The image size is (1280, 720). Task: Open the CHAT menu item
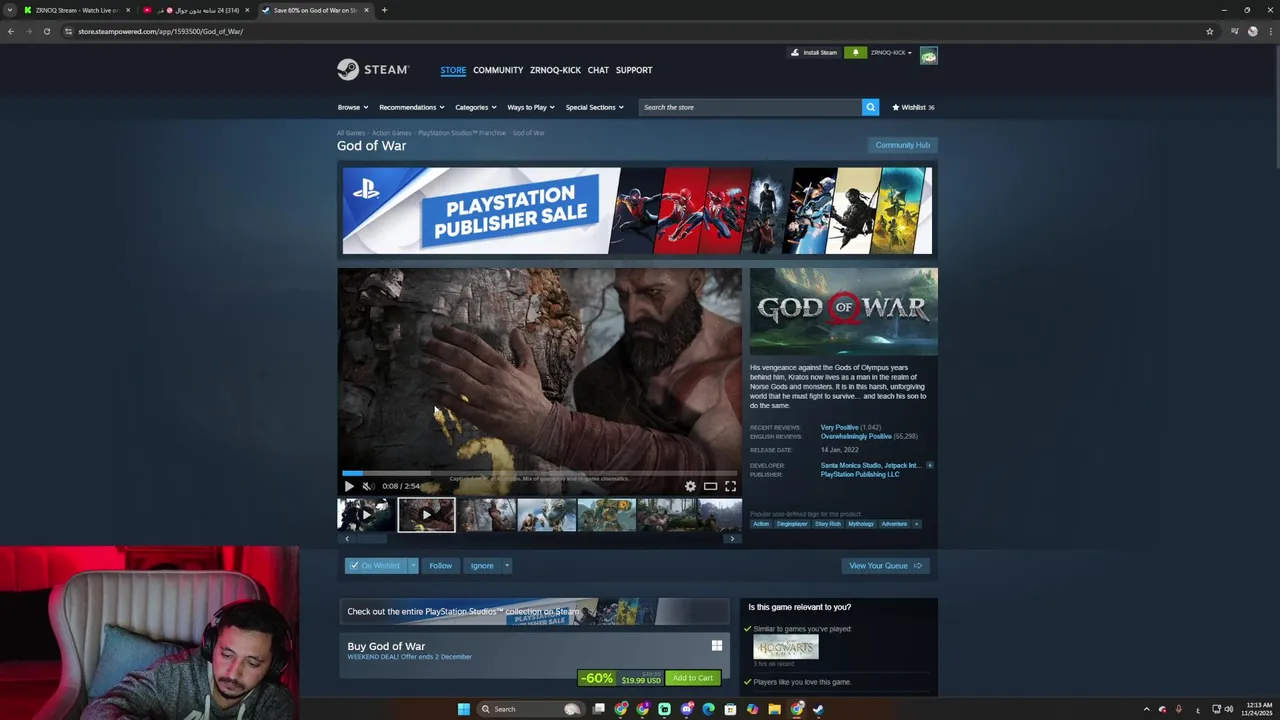point(598,70)
